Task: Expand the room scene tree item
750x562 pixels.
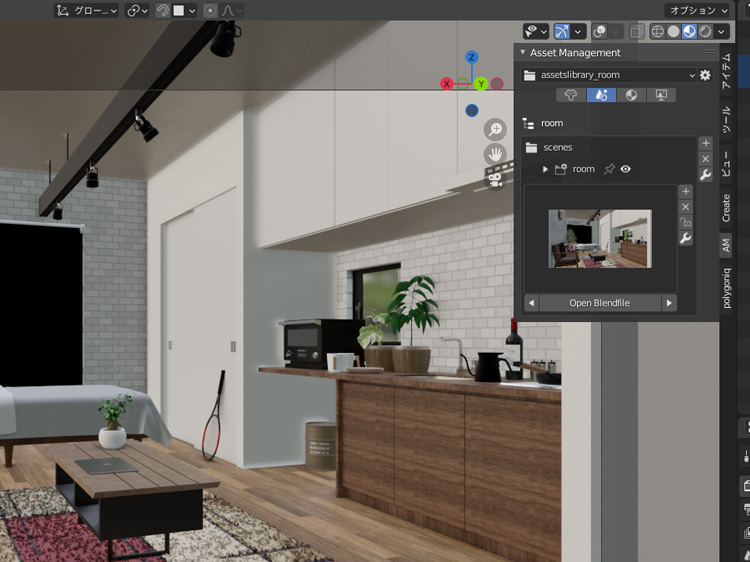Action: coord(545,169)
